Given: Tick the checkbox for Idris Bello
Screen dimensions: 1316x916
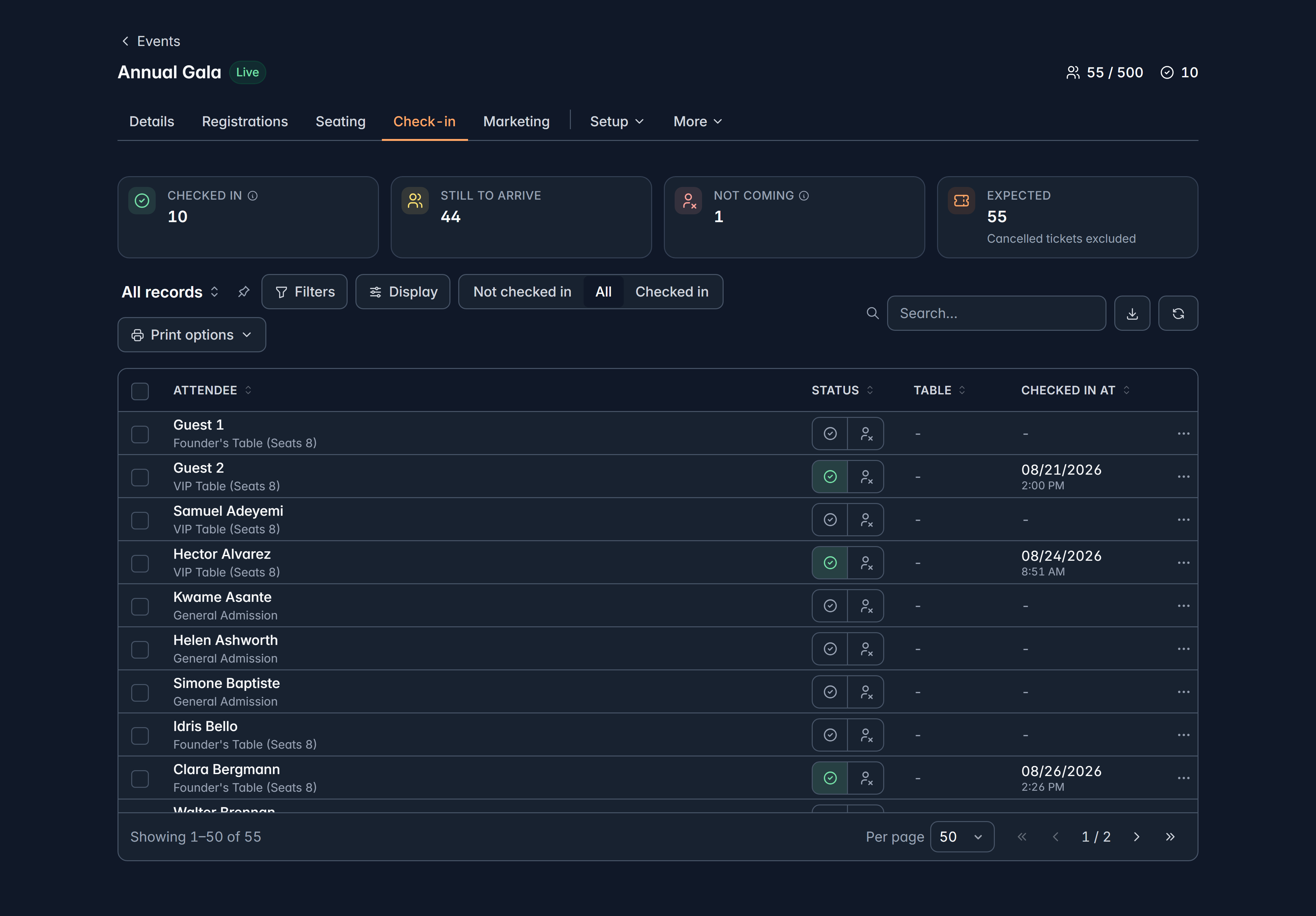Looking at the screenshot, I should click(140, 735).
